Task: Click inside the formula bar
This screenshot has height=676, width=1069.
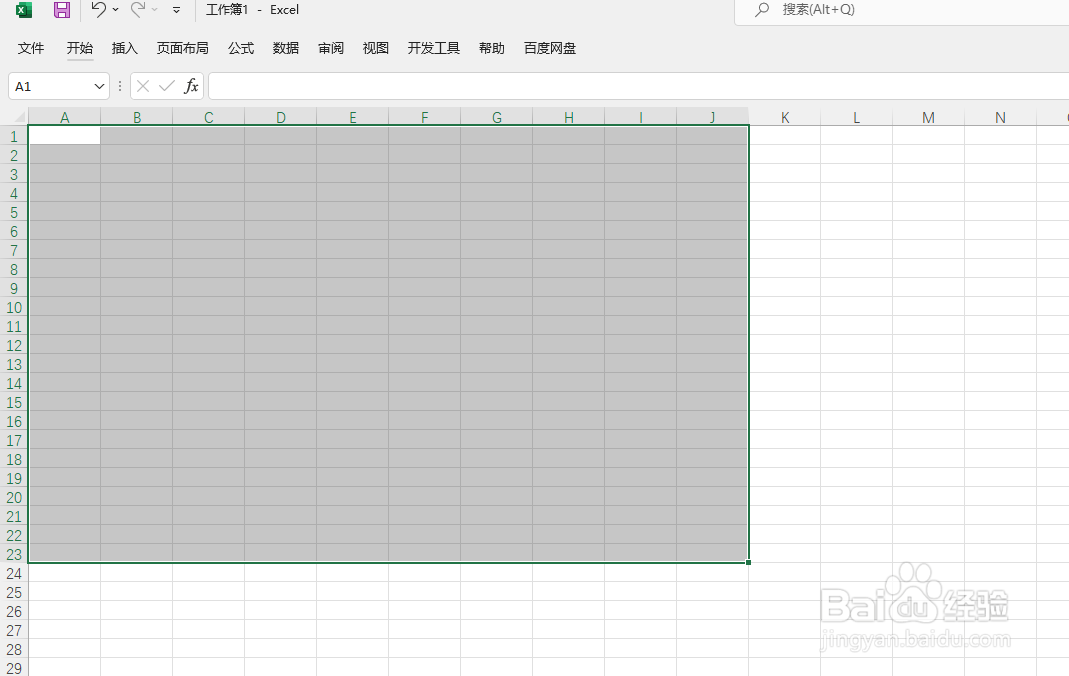Action: click(x=638, y=87)
